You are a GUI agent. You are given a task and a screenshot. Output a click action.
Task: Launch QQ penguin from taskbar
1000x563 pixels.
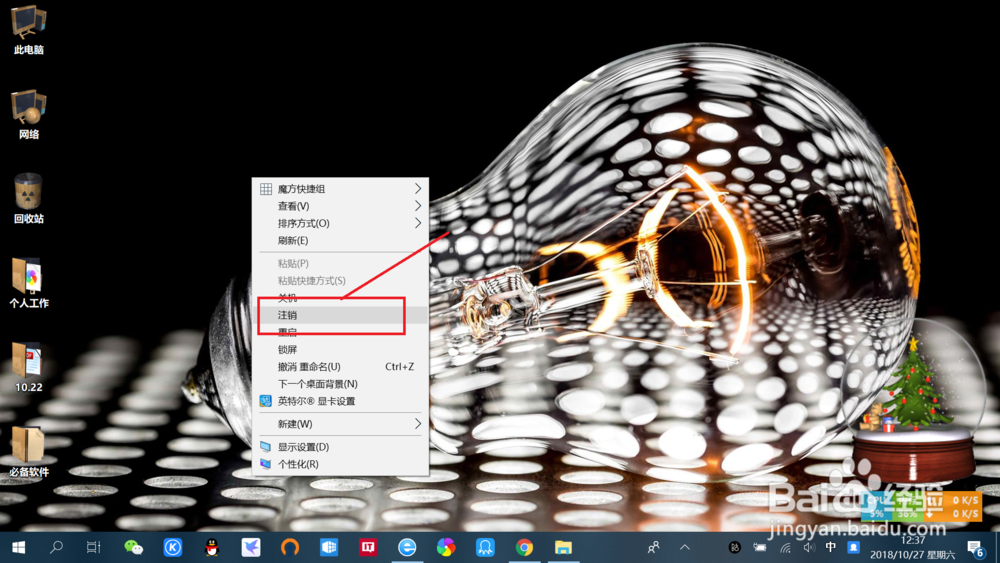(212, 547)
